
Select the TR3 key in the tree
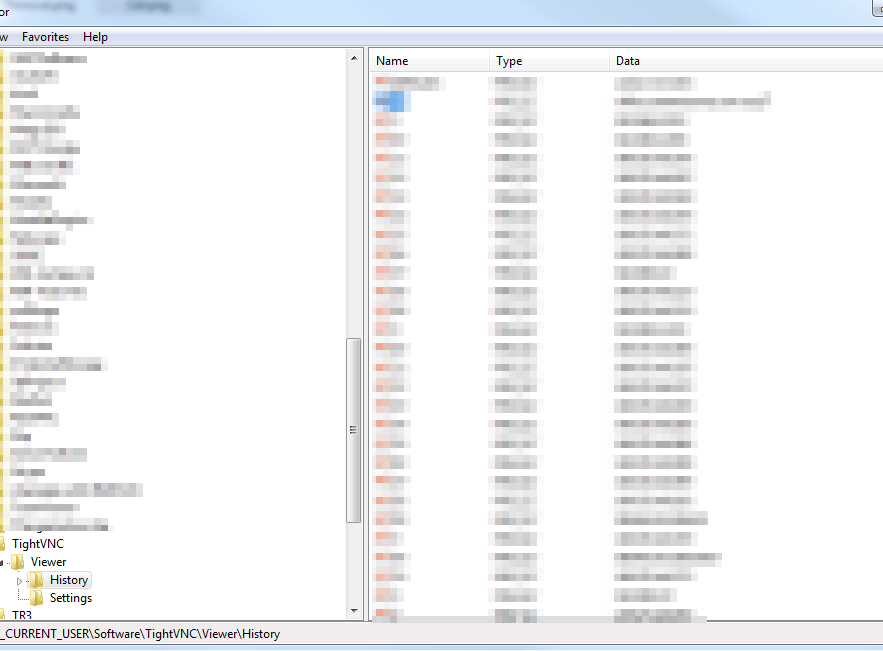pyautogui.click(x=22, y=615)
